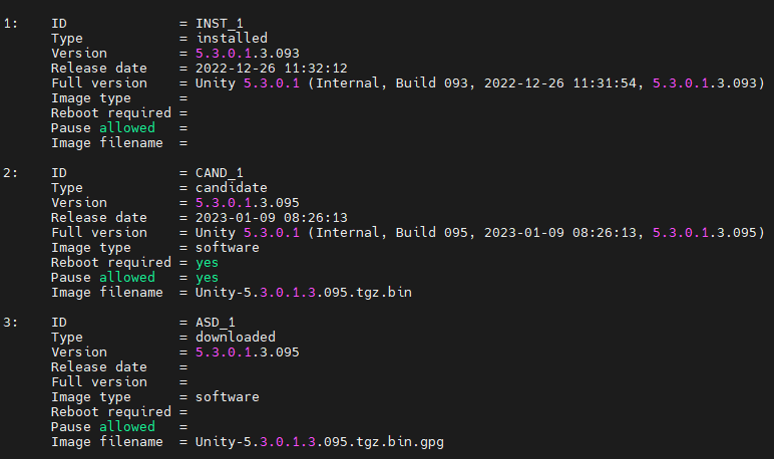774x459 pixels.
Task: Click the version value under ASD_1 entry
Action: click(247, 352)
